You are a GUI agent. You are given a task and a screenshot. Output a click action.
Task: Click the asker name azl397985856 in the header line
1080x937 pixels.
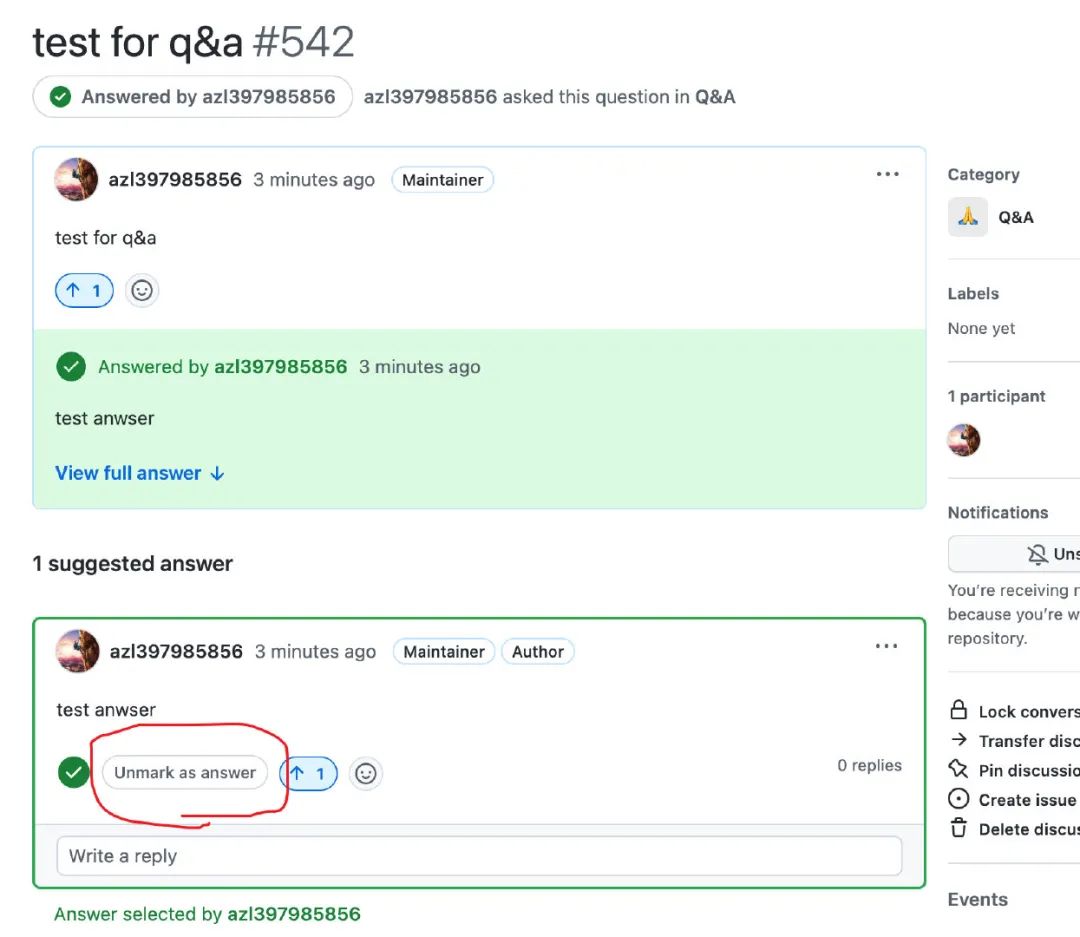[x=430, y=96]
